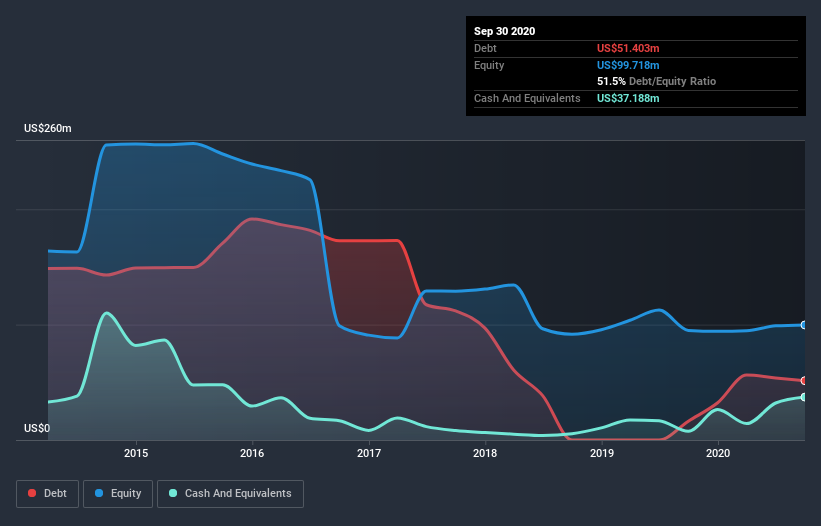Select the blue Equity endpoint marker
Screen dimensions: 821x526
click(804, 325)
